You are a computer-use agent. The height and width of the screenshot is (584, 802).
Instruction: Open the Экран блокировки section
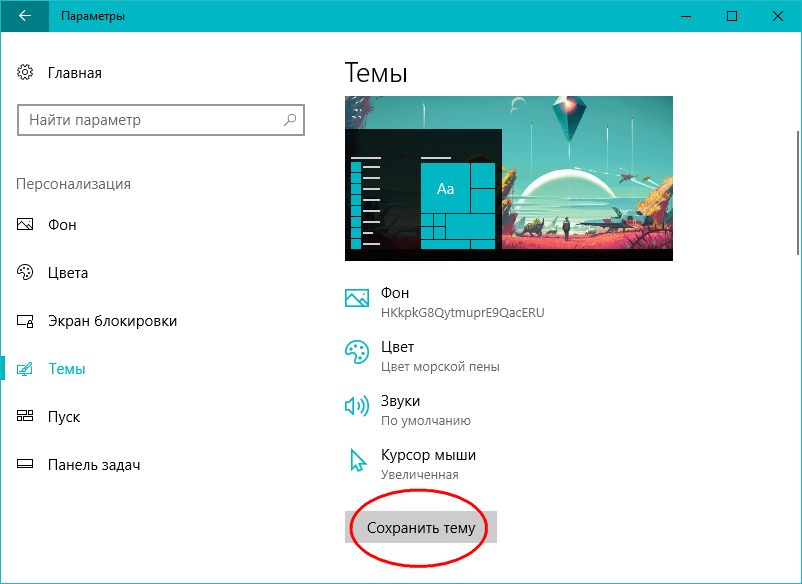tap(113, 321)
